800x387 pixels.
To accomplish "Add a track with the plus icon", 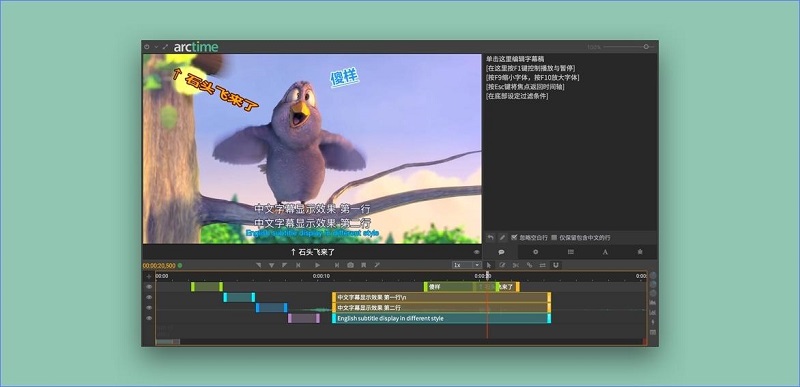I will pyautogui.click(x=149, y=276).
